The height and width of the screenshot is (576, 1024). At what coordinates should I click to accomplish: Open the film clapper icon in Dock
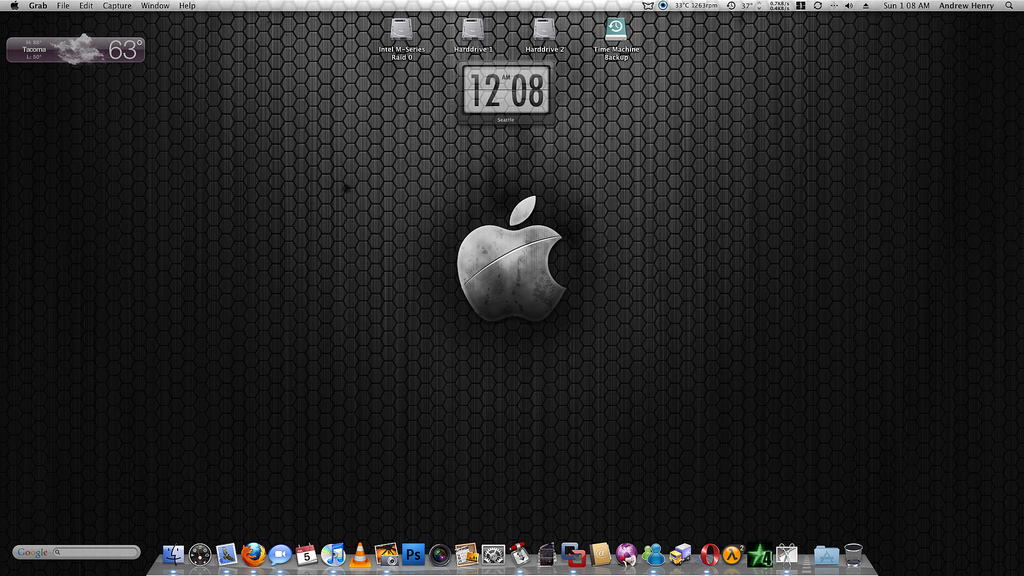point(547,555)
